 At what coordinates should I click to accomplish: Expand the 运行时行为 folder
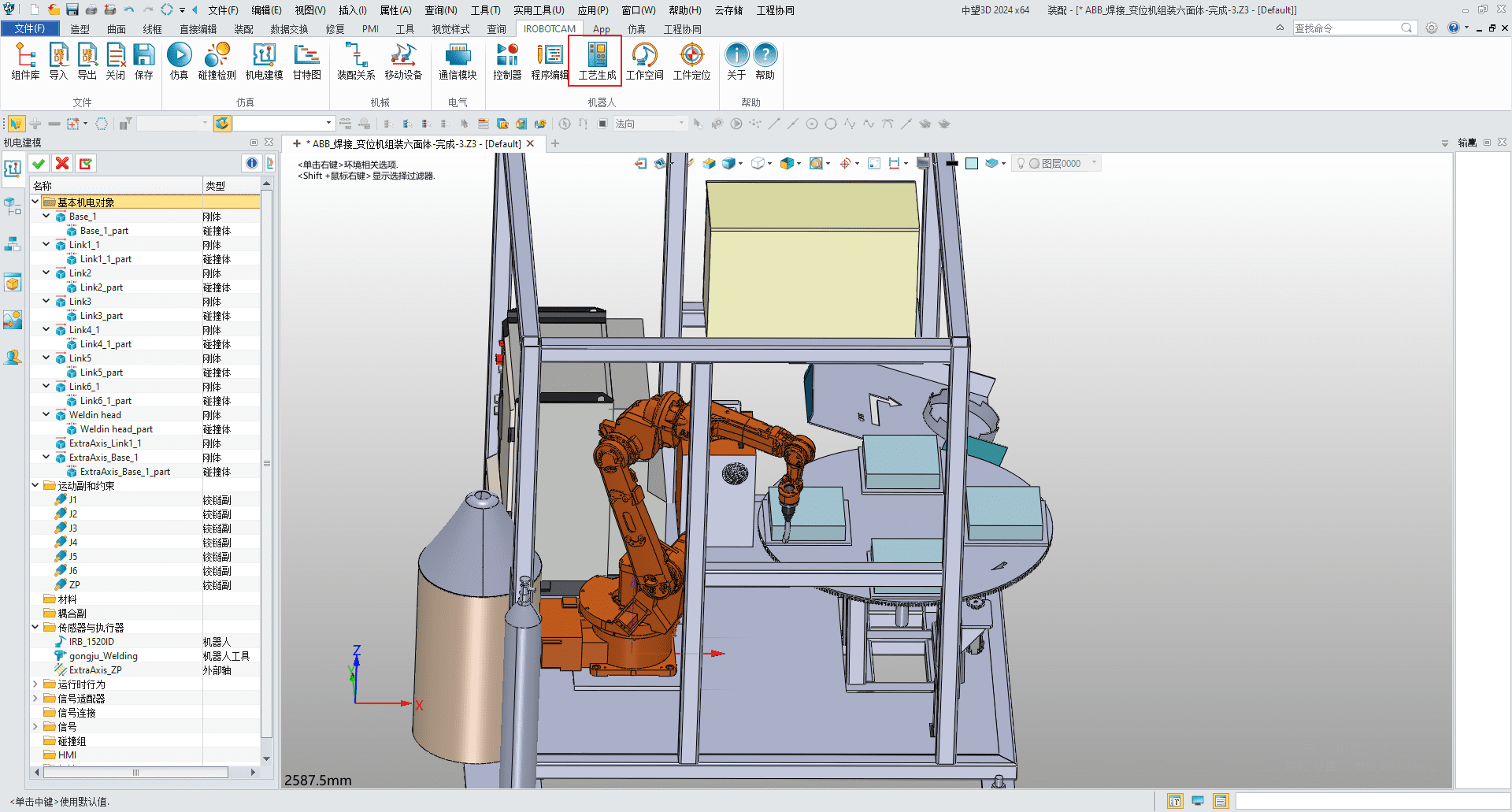[x=35, y=684]
